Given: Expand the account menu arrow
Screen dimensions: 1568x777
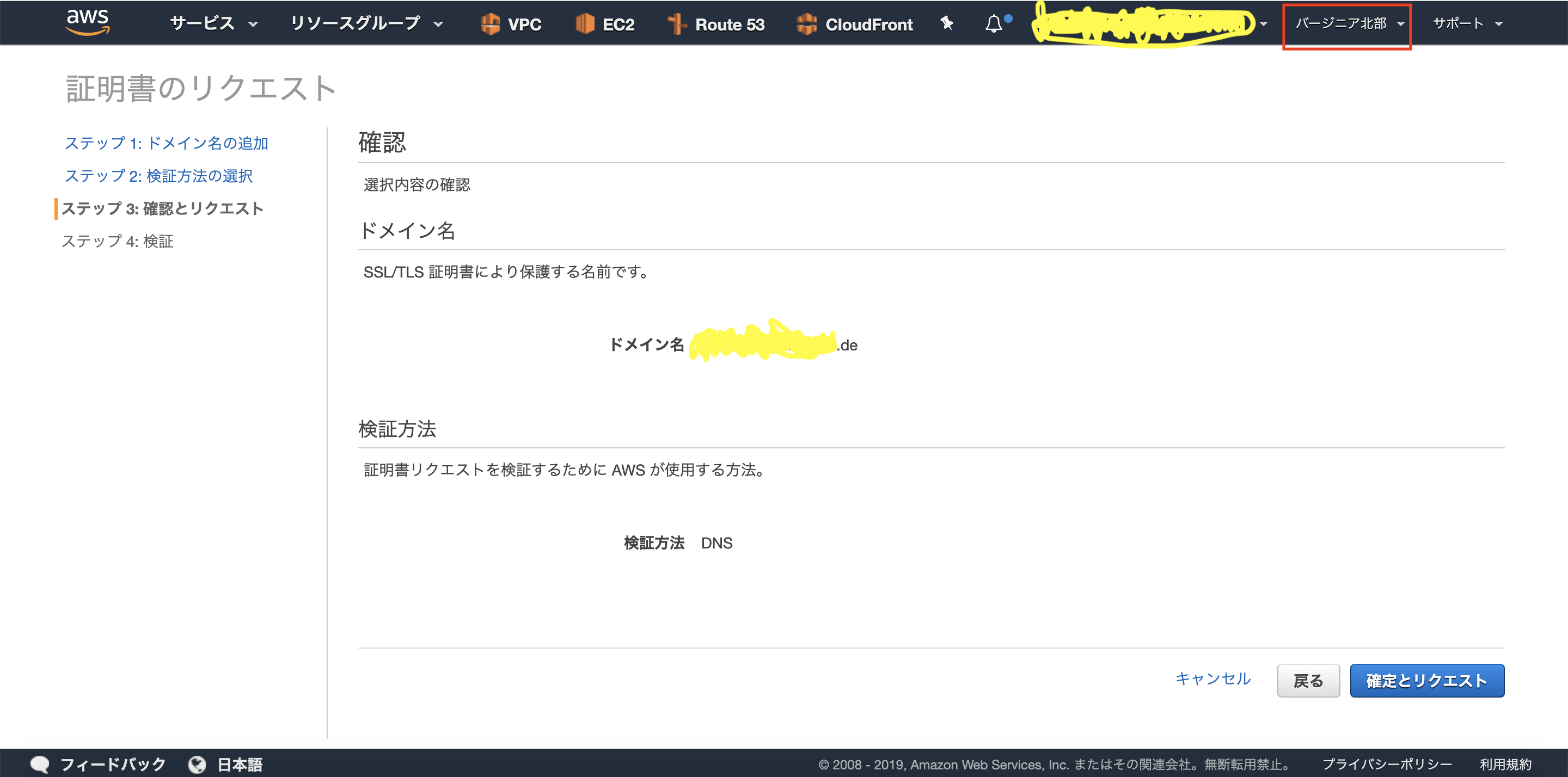Looking at the screenshot, I should coord(1264,24).
